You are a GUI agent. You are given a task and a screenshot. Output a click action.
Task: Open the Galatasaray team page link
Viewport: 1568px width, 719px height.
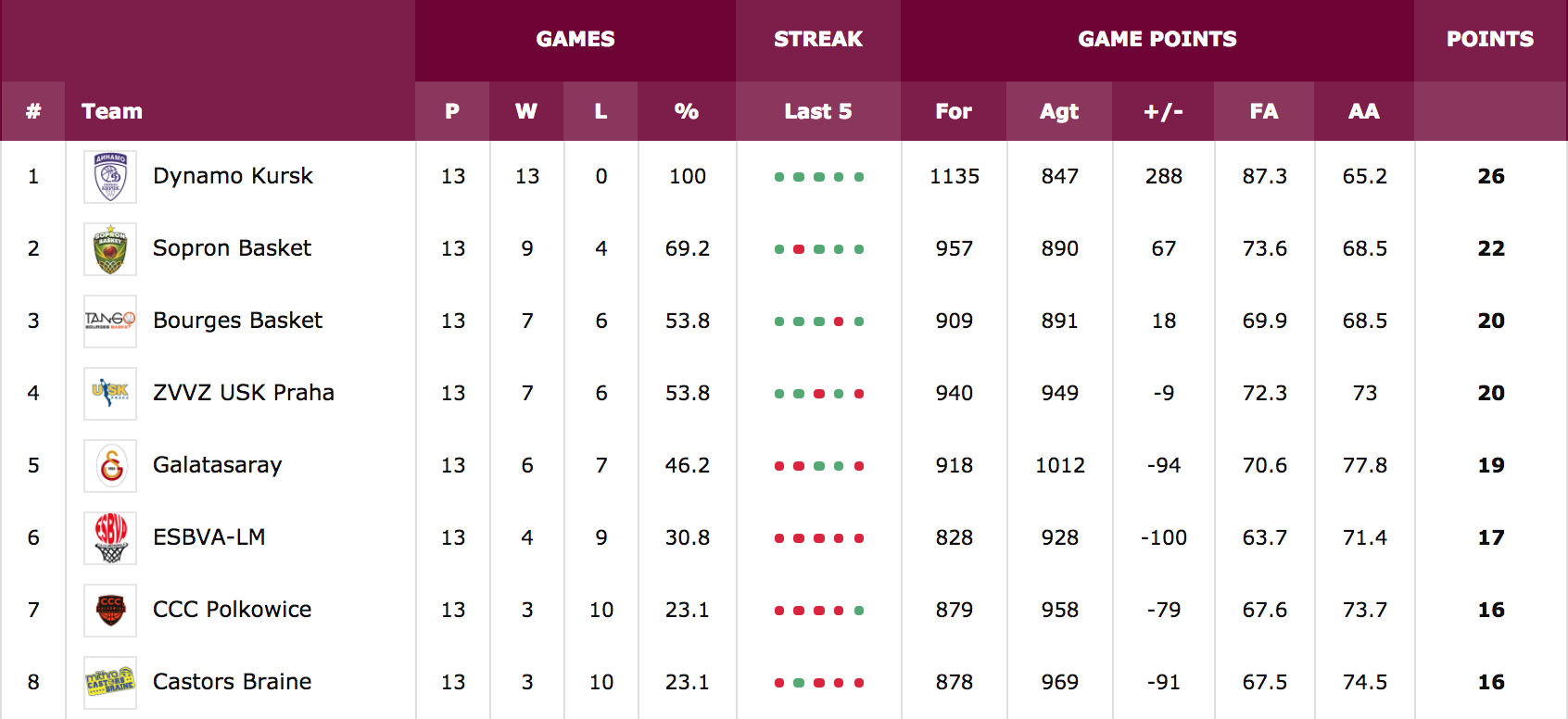point(217,465)
